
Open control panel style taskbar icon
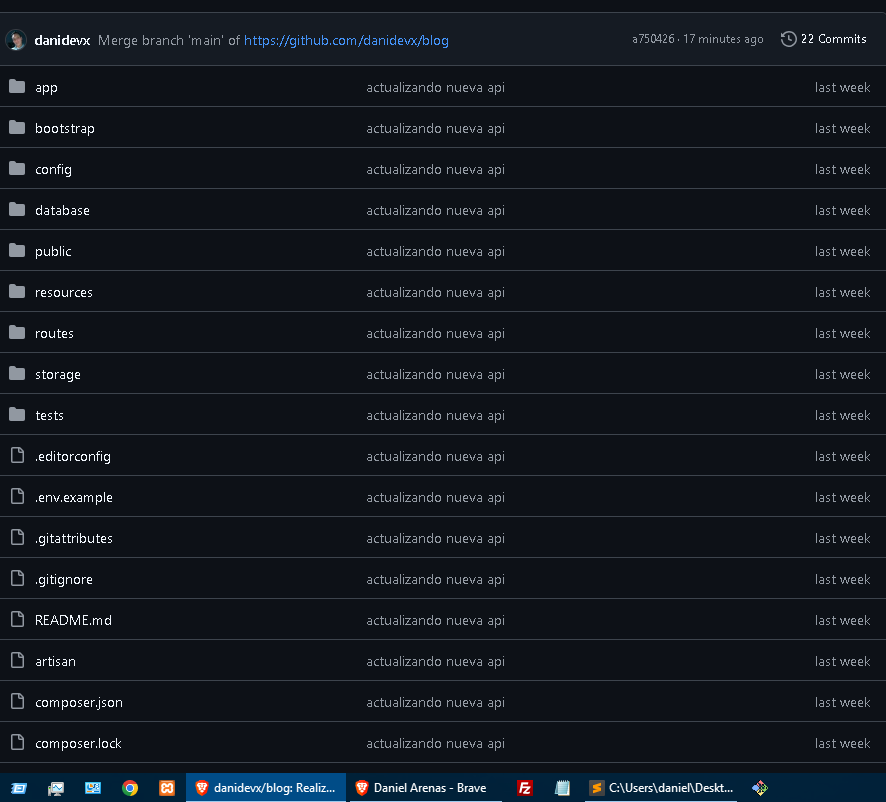click(x=93, y=787)
